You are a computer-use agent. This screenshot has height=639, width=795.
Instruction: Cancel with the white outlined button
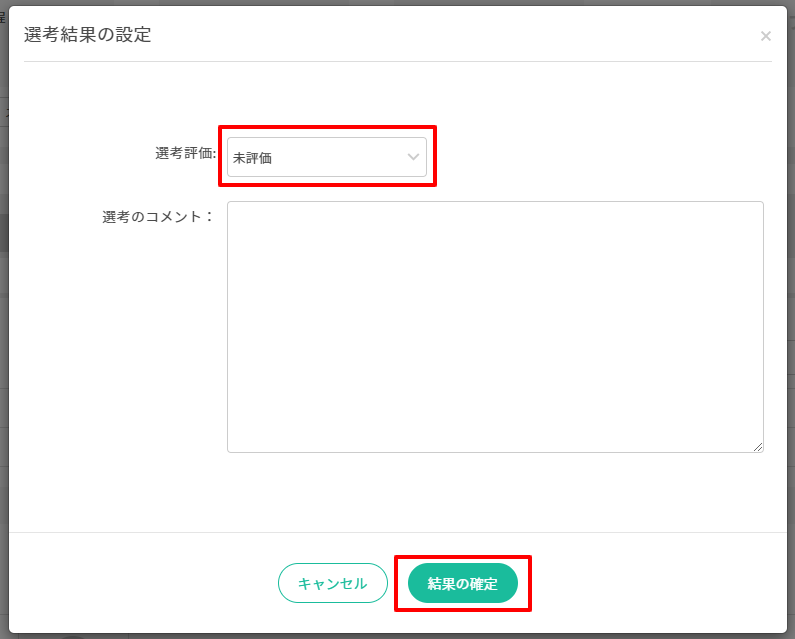[332, 583]
